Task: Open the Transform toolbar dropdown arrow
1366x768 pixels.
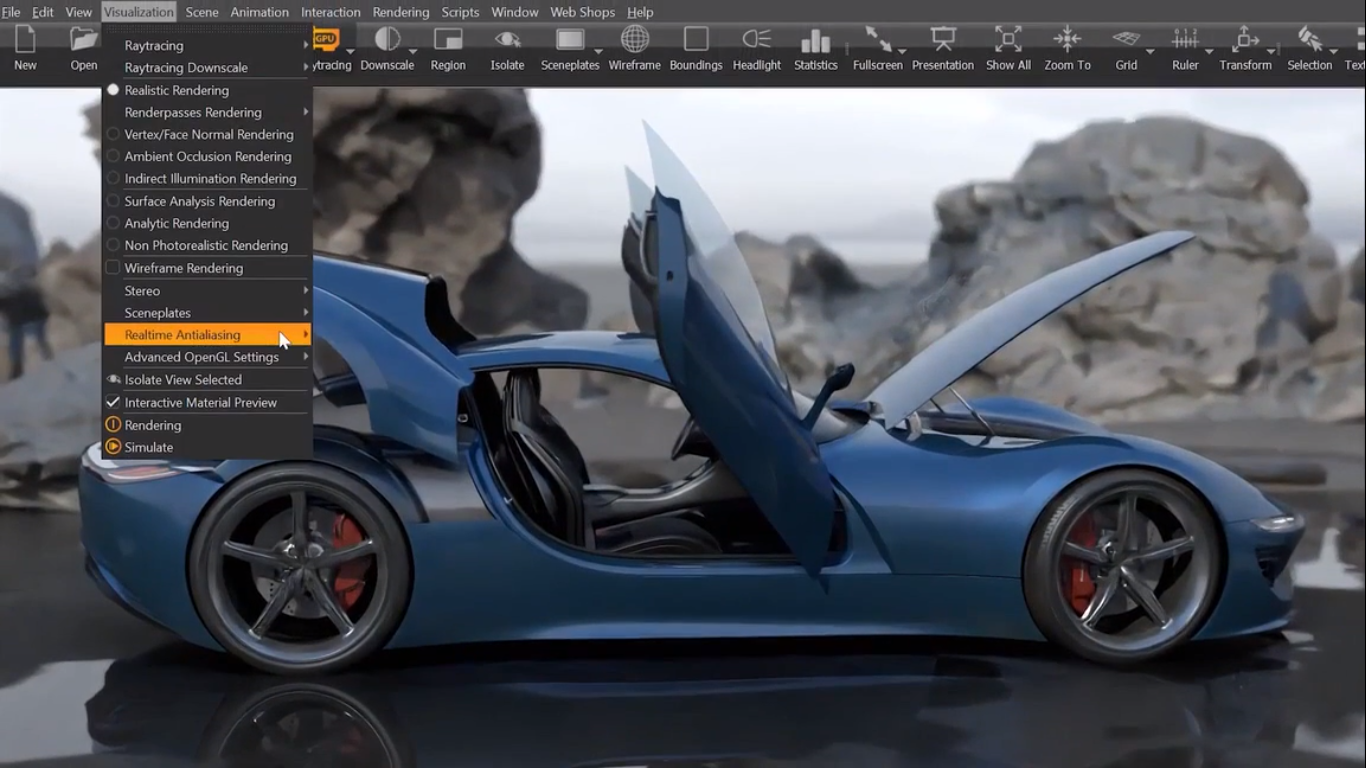Action: click(1271, 50)
